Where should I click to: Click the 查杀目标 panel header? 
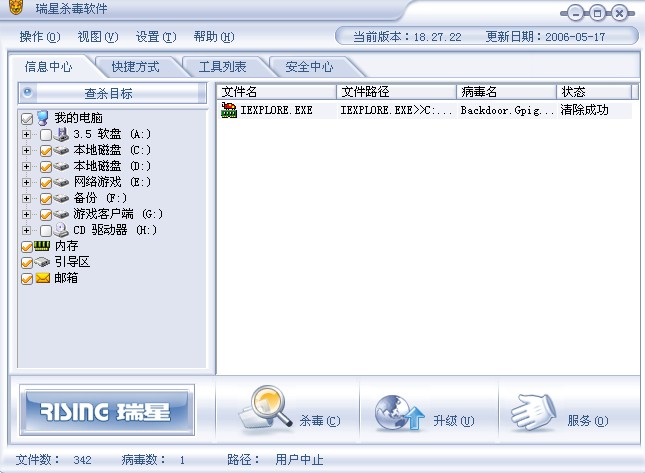pyautogui.click(x=112, y=93)
